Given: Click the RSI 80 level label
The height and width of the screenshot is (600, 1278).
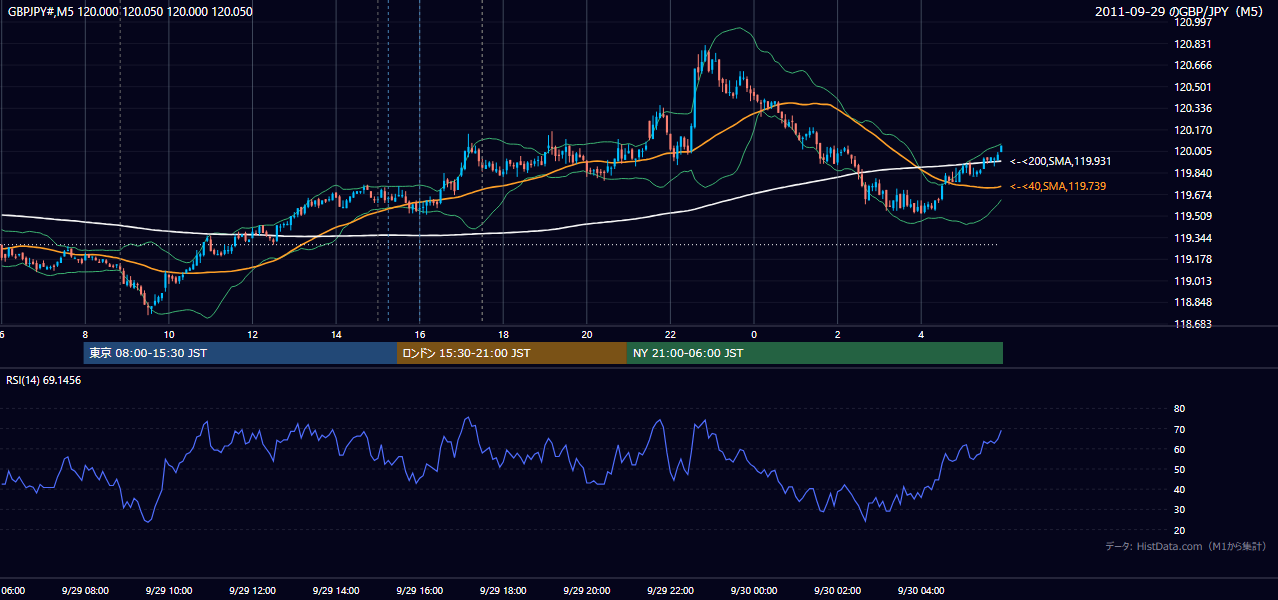Looking at the screenshot, I should point(1179,409).
